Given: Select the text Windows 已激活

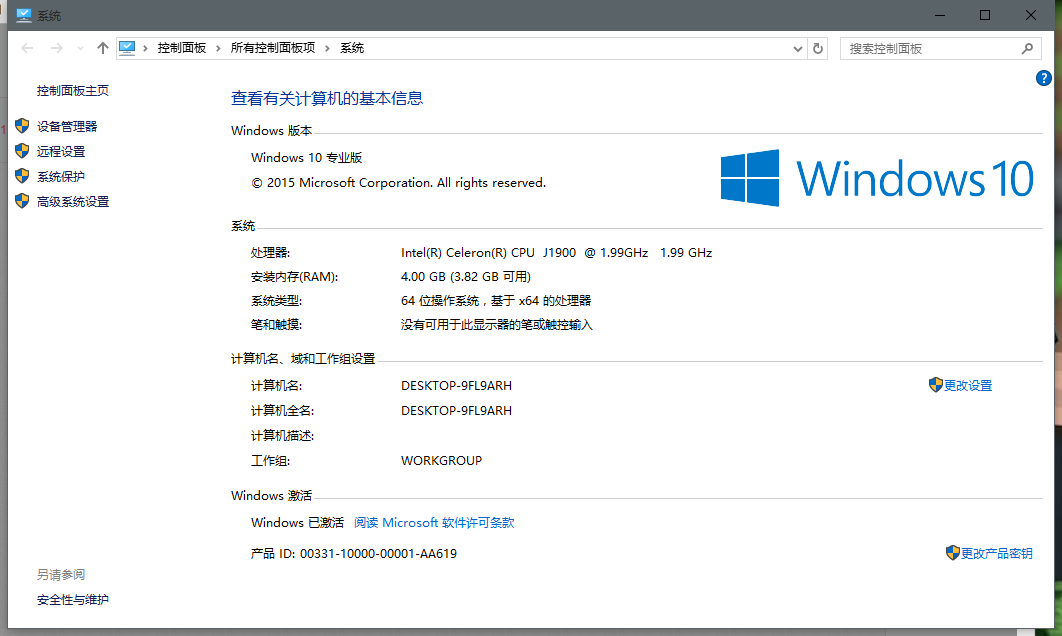Looking at the screenshot, I should pos(297,523).
